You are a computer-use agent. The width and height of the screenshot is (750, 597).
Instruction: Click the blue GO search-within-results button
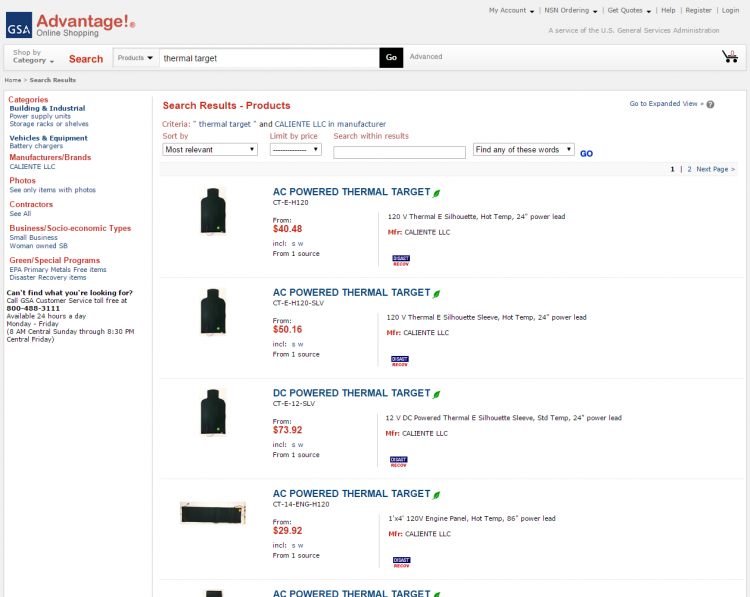pyautogui.click(x=586, y=154)
